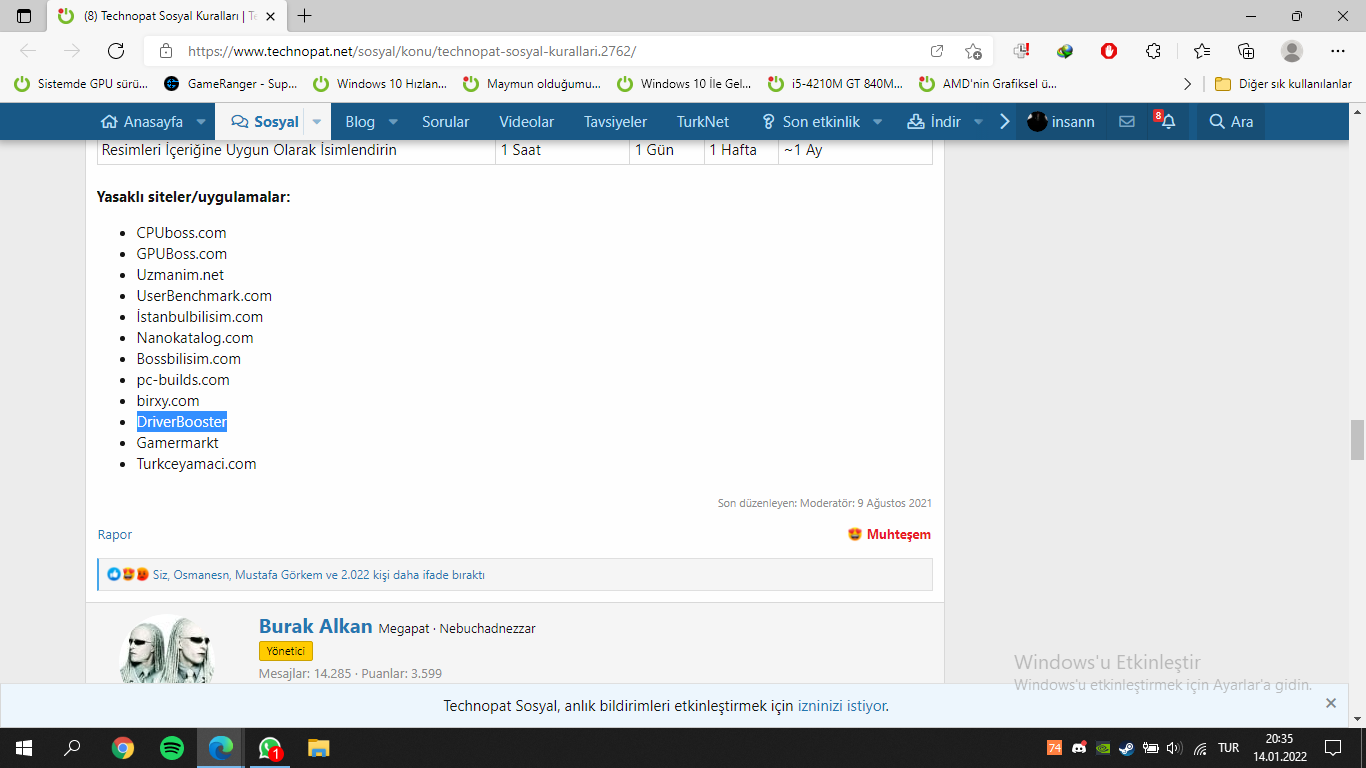Open the Blog nav item

360,122
